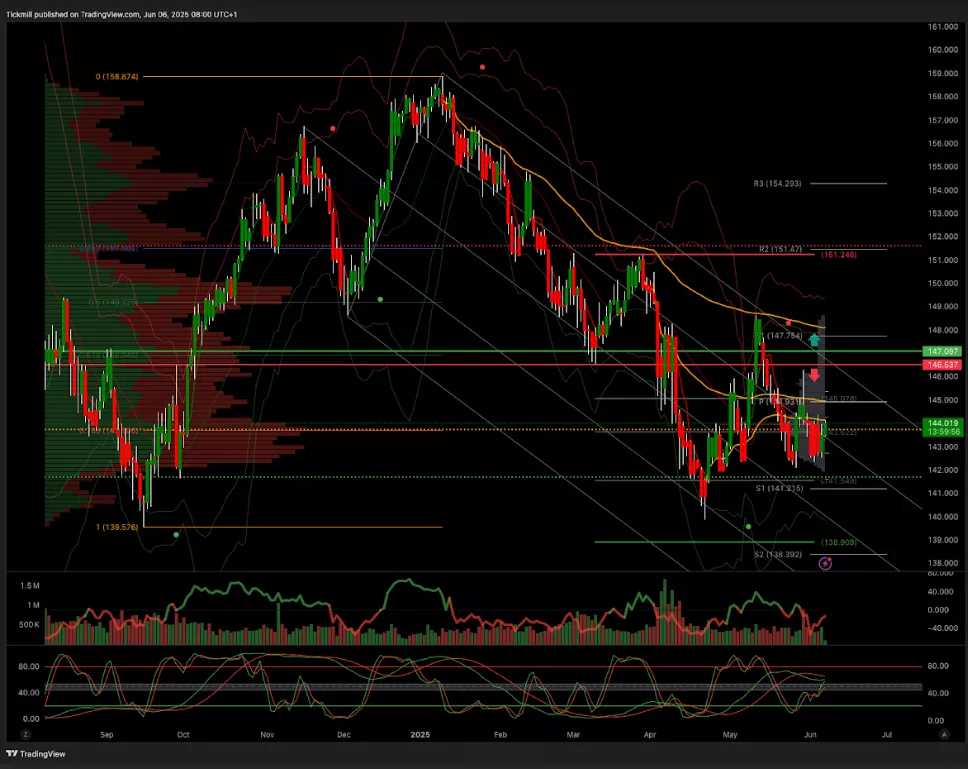Click the S1 (141.215) pivot label
The height and width of the screenshot is (769, 968).
(x=780, y=489)
